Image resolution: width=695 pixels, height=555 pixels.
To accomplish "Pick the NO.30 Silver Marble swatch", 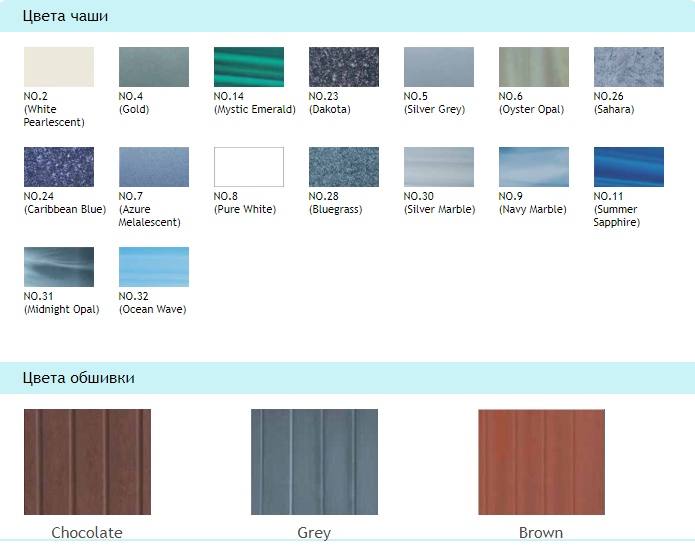I will [439, 167].
